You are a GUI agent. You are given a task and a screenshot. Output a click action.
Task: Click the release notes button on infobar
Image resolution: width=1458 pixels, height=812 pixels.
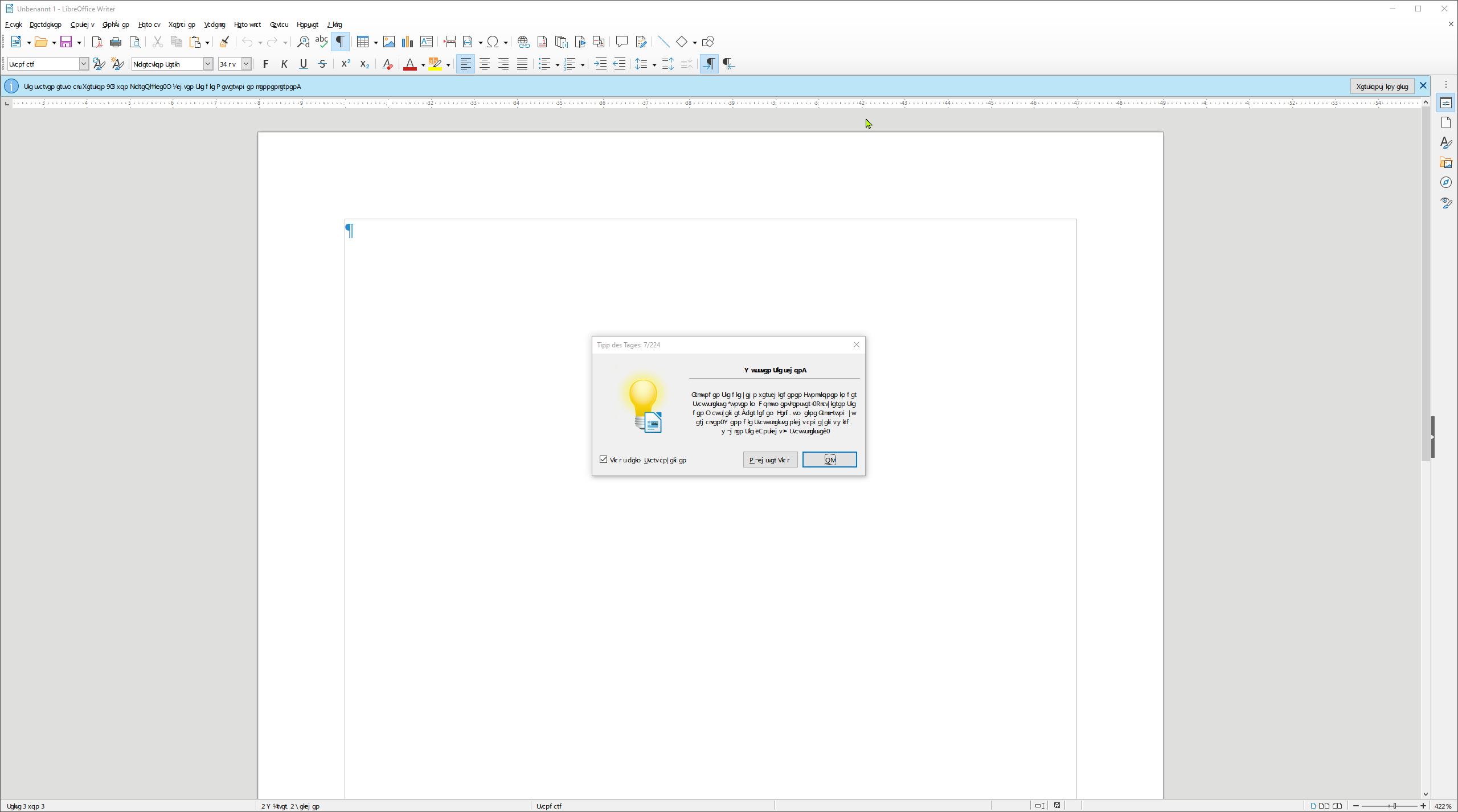point(1382,86)
